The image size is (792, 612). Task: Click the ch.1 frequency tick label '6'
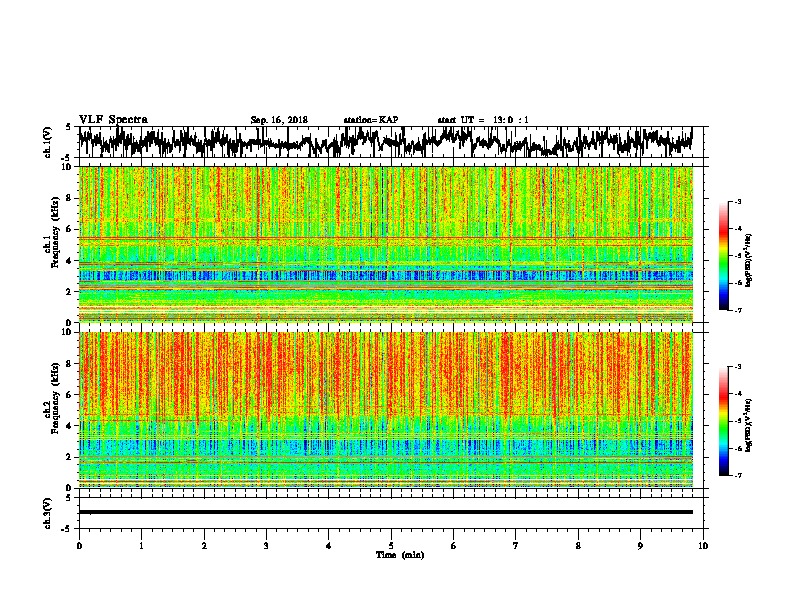point(70,229)
